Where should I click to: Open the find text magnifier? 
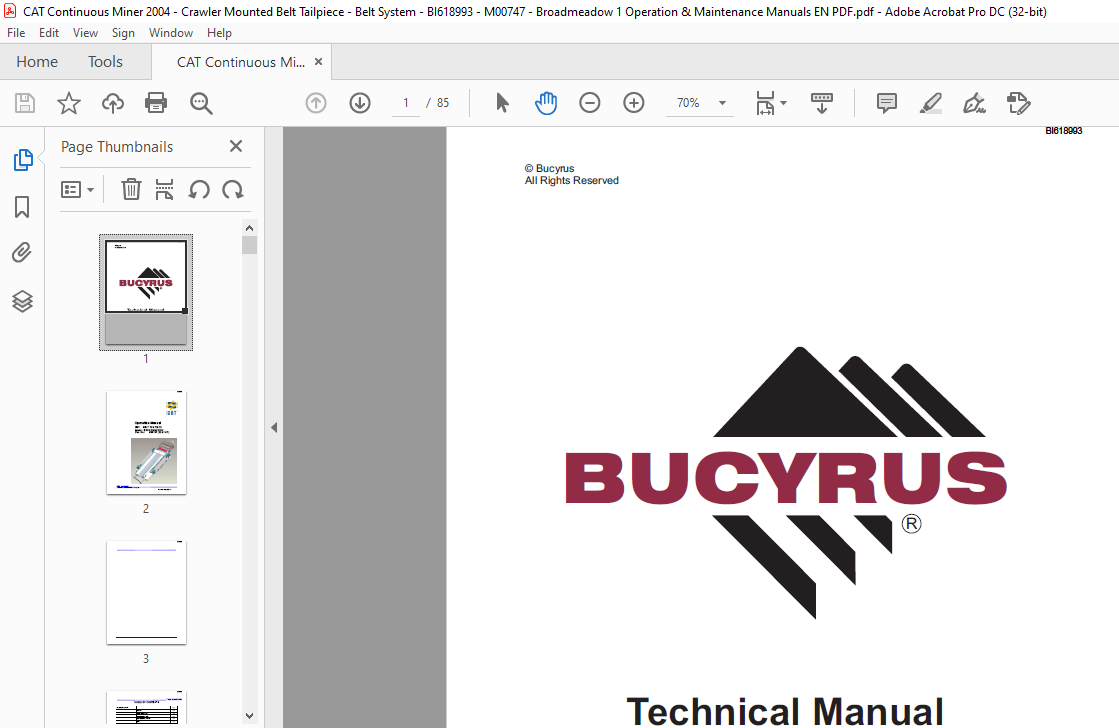201,103
